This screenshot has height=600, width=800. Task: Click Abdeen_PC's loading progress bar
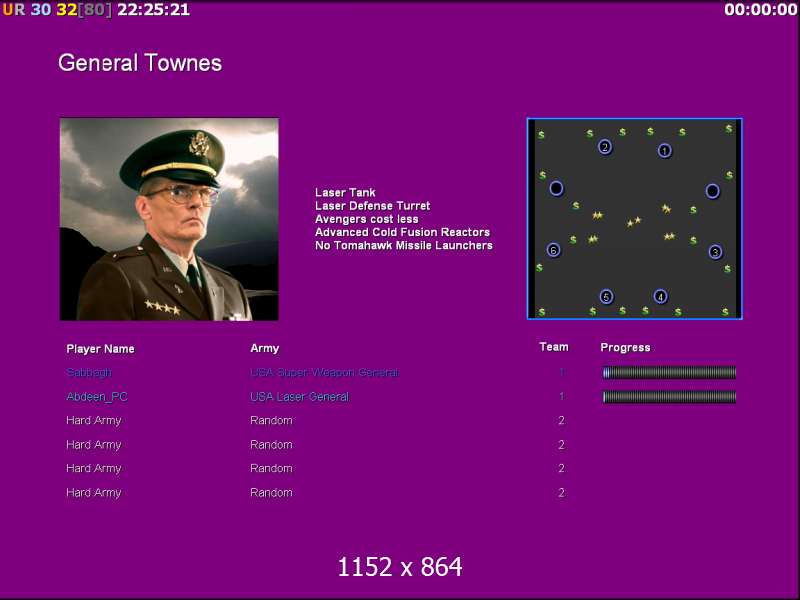point(669,396)
